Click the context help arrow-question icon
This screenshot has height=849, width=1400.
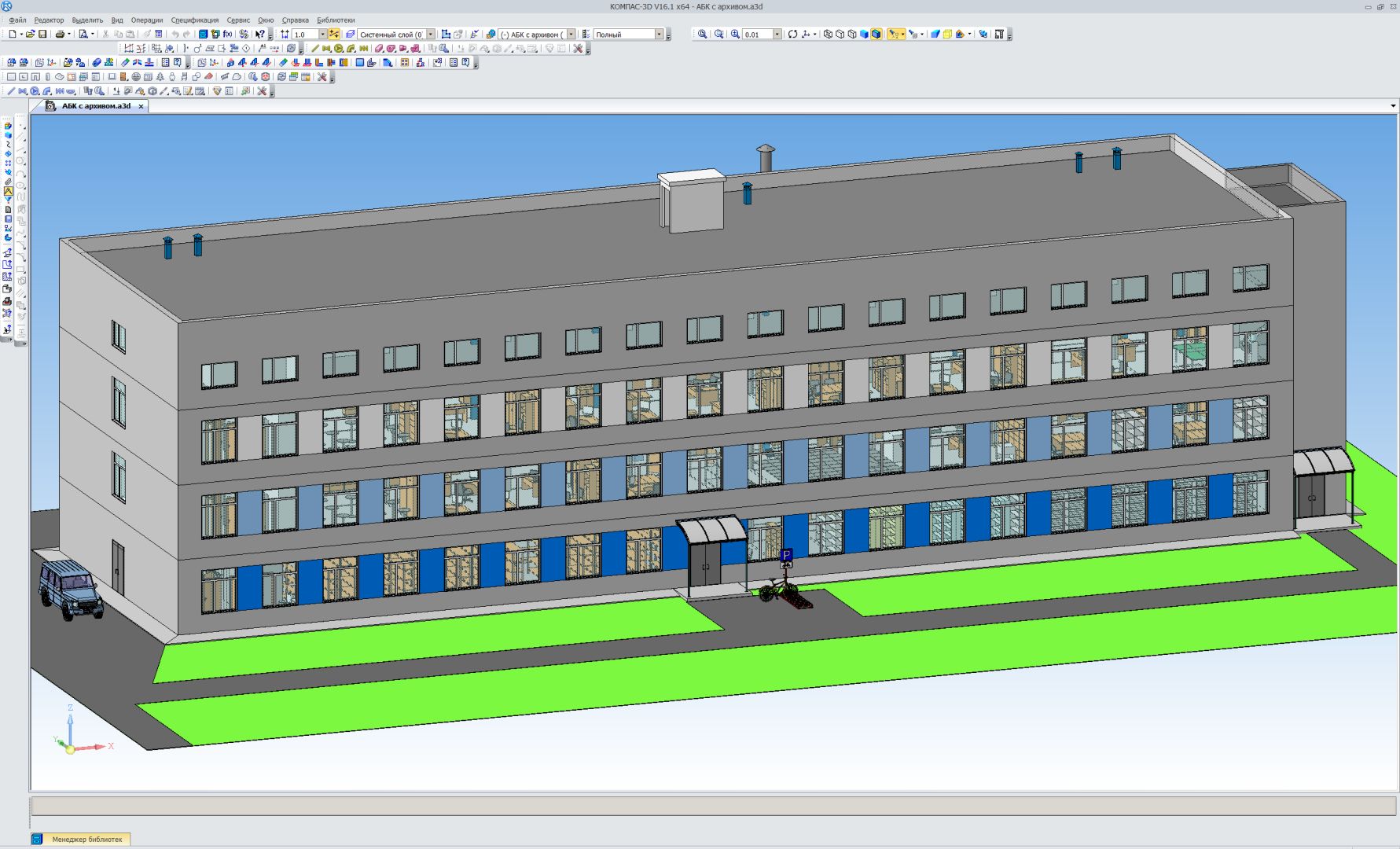pos(259,35)
